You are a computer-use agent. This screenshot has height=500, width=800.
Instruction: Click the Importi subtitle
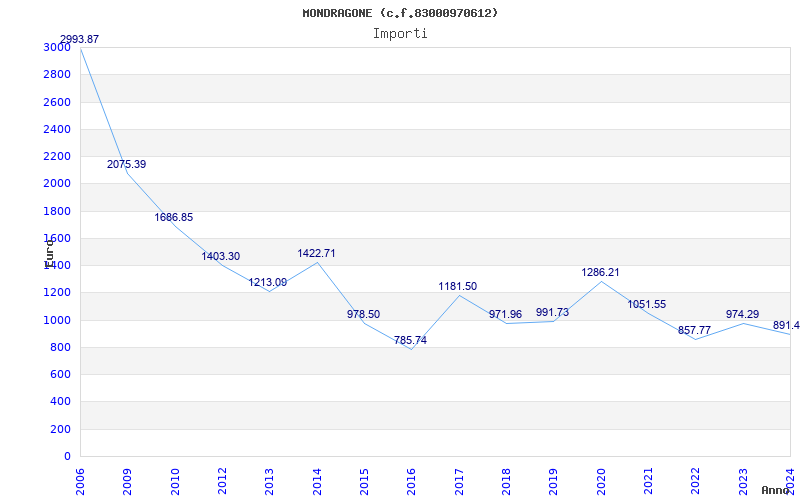click(400, 34)
